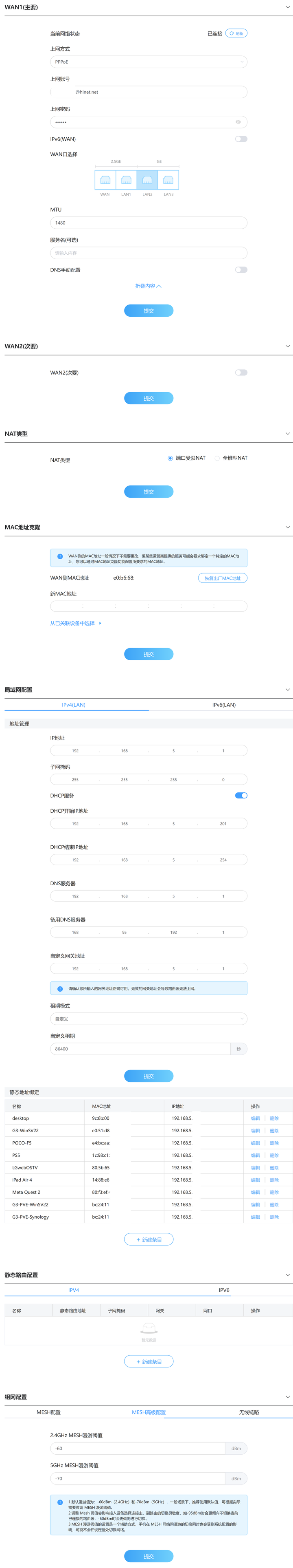Collapse the WAN1(主要) section
The width and height of the screenshot is (293, 1568).
point(288,7)
